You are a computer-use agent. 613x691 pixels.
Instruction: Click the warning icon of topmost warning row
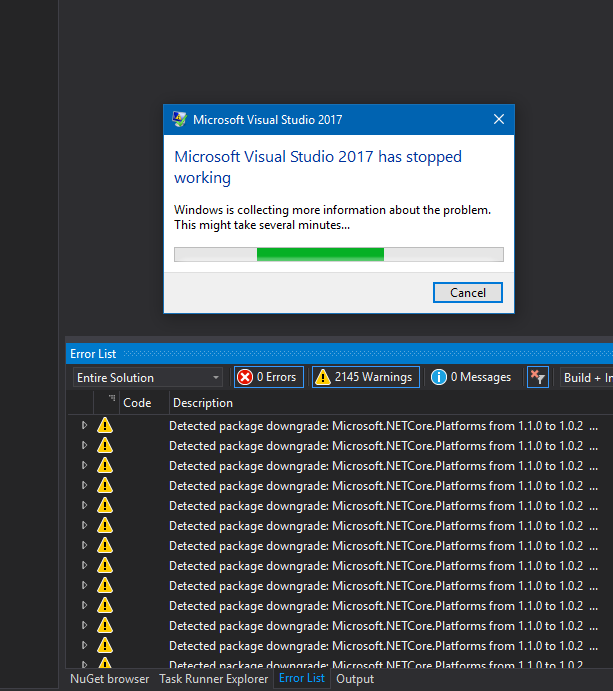pos(105,425)
